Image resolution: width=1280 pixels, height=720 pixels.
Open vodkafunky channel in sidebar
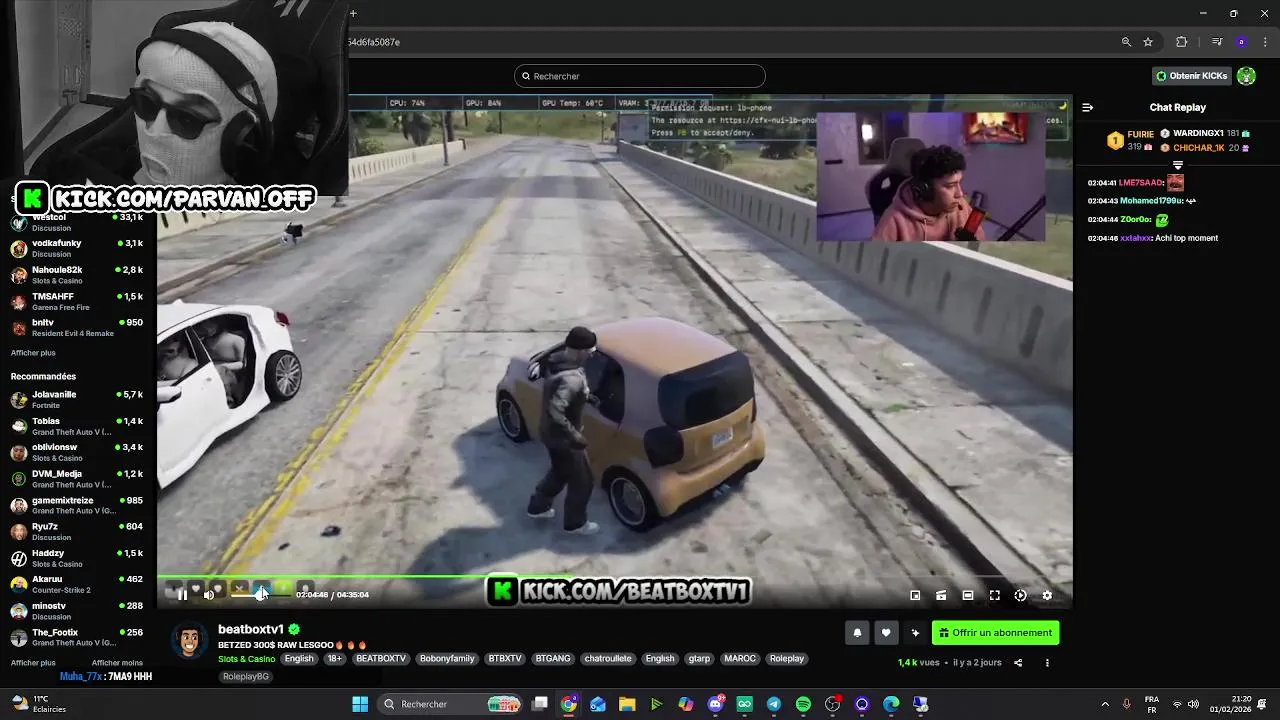click(78, 248)
